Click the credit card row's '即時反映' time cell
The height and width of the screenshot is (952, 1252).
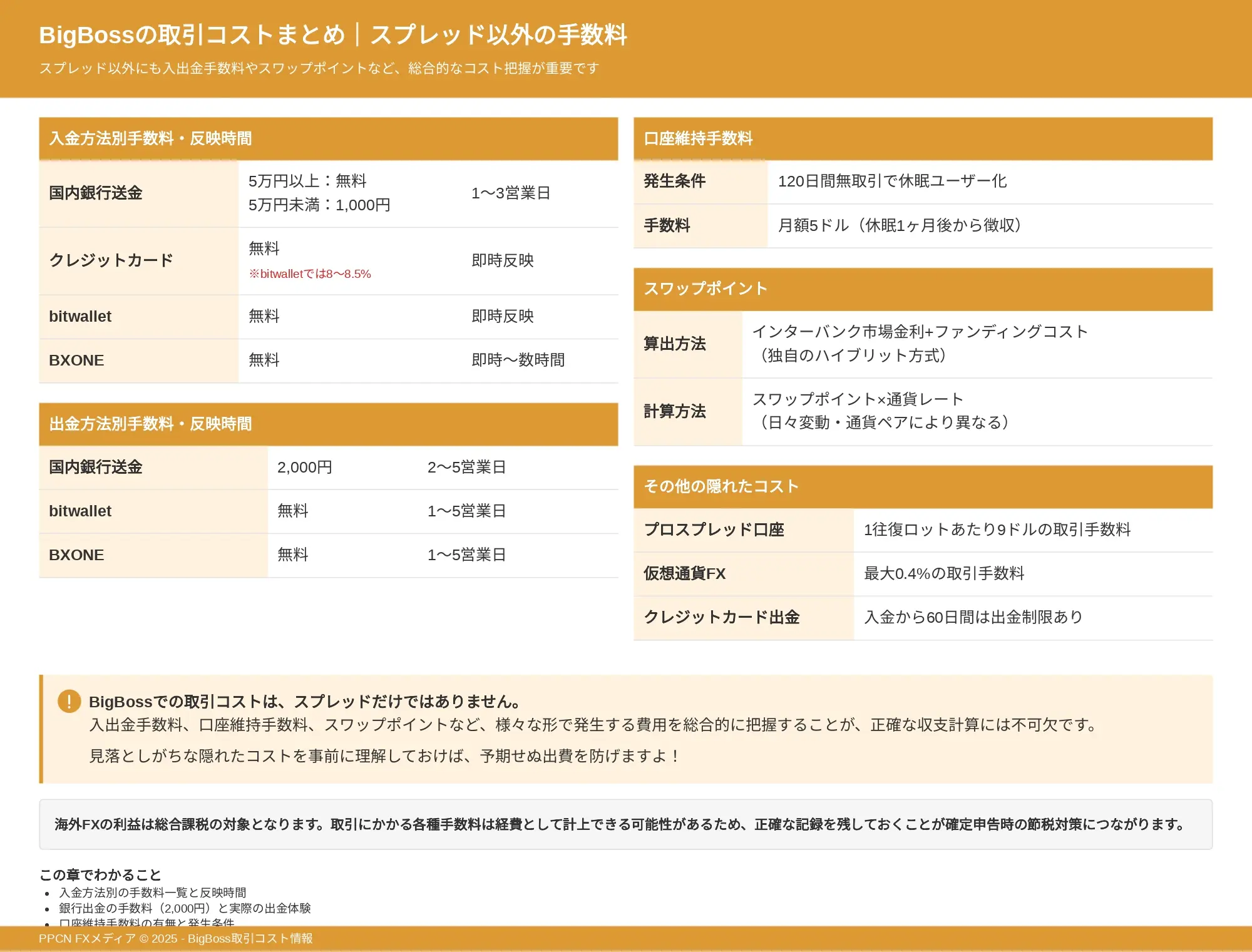point(540,261)
